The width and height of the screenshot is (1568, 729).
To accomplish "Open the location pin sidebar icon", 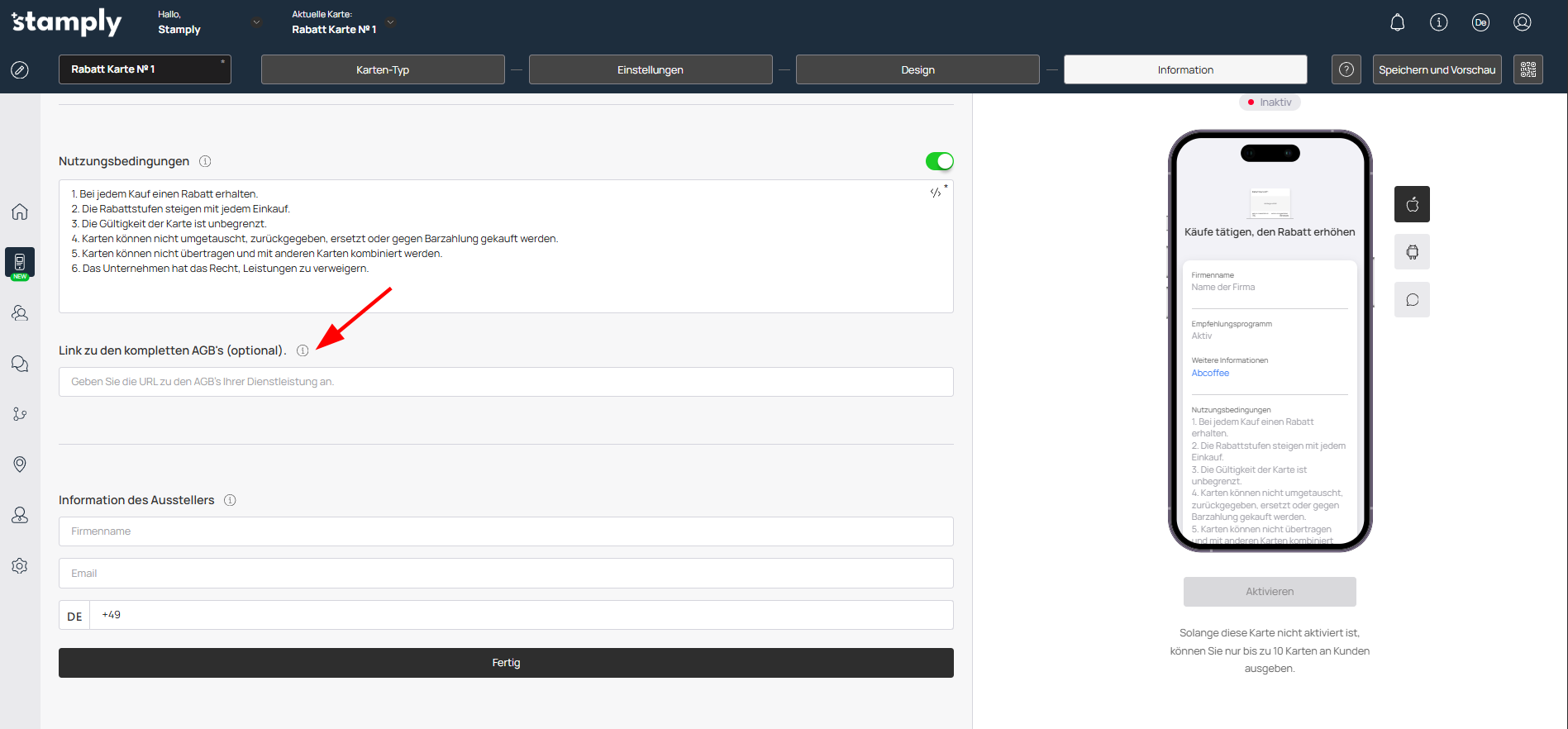I will point(20,465).
